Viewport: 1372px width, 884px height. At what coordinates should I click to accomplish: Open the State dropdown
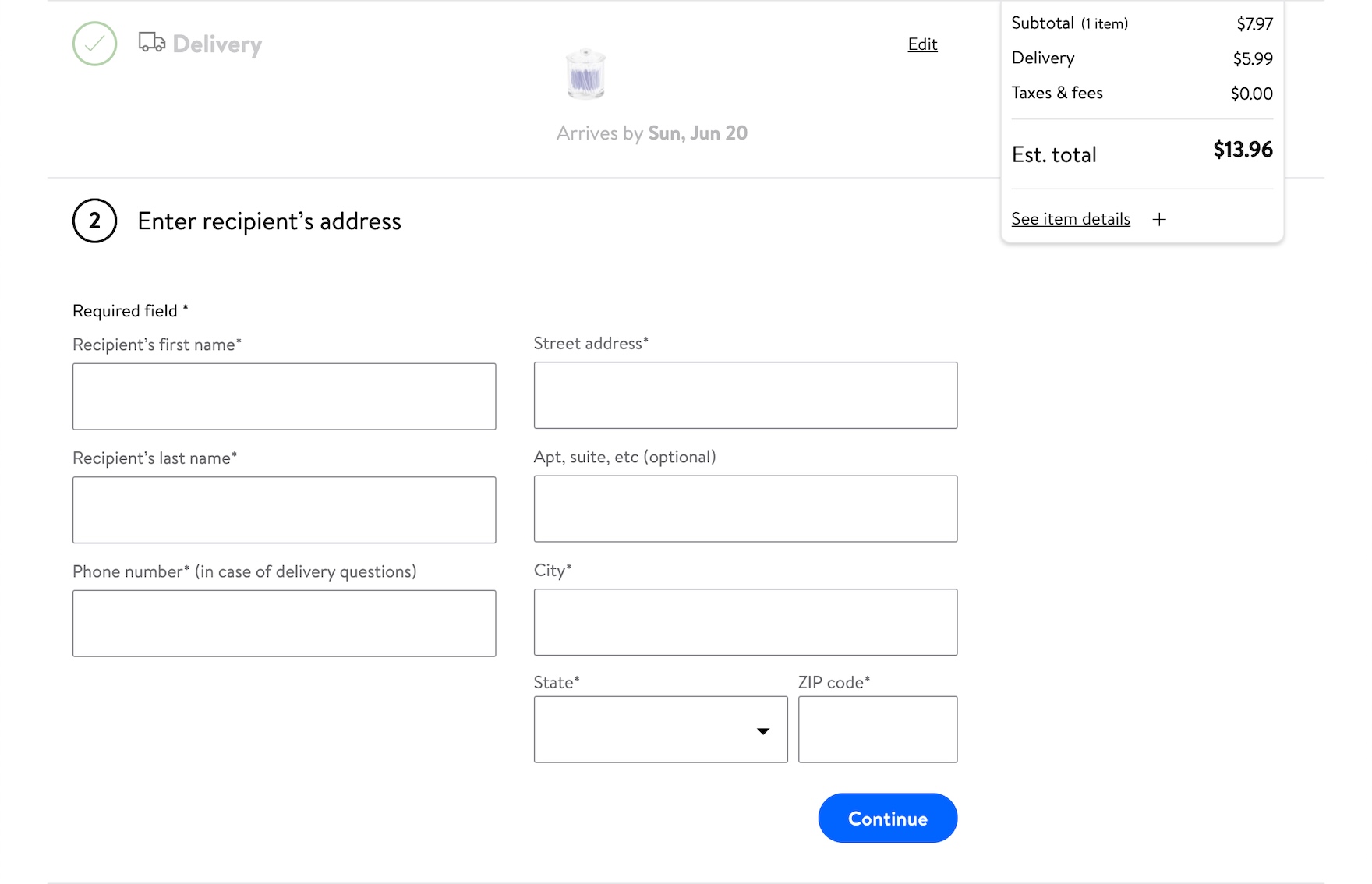coord(659,730)
